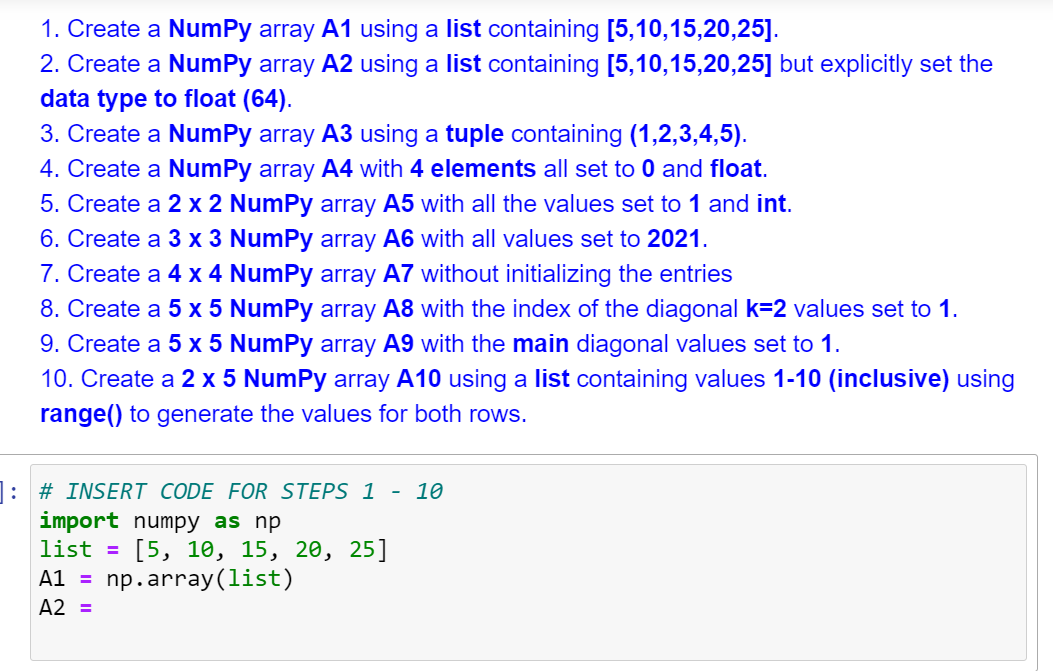The image size is (1053, 671).
Task: Click step 7 text about 4 x 4 array A7
Action: (386, 273)
